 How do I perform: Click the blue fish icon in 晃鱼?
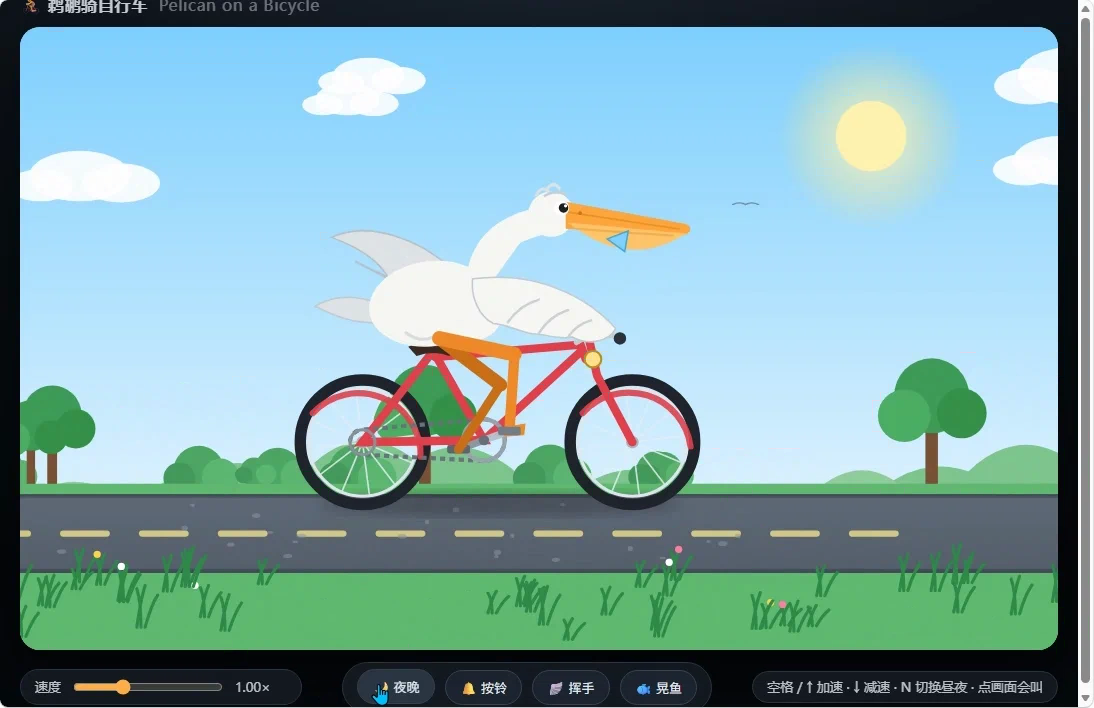643,688
